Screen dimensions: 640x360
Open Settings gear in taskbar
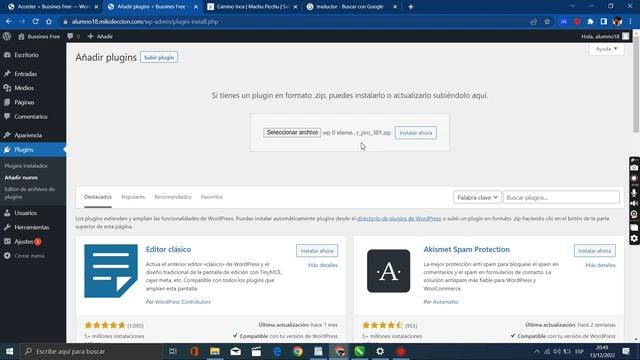[x=380, y=351]
